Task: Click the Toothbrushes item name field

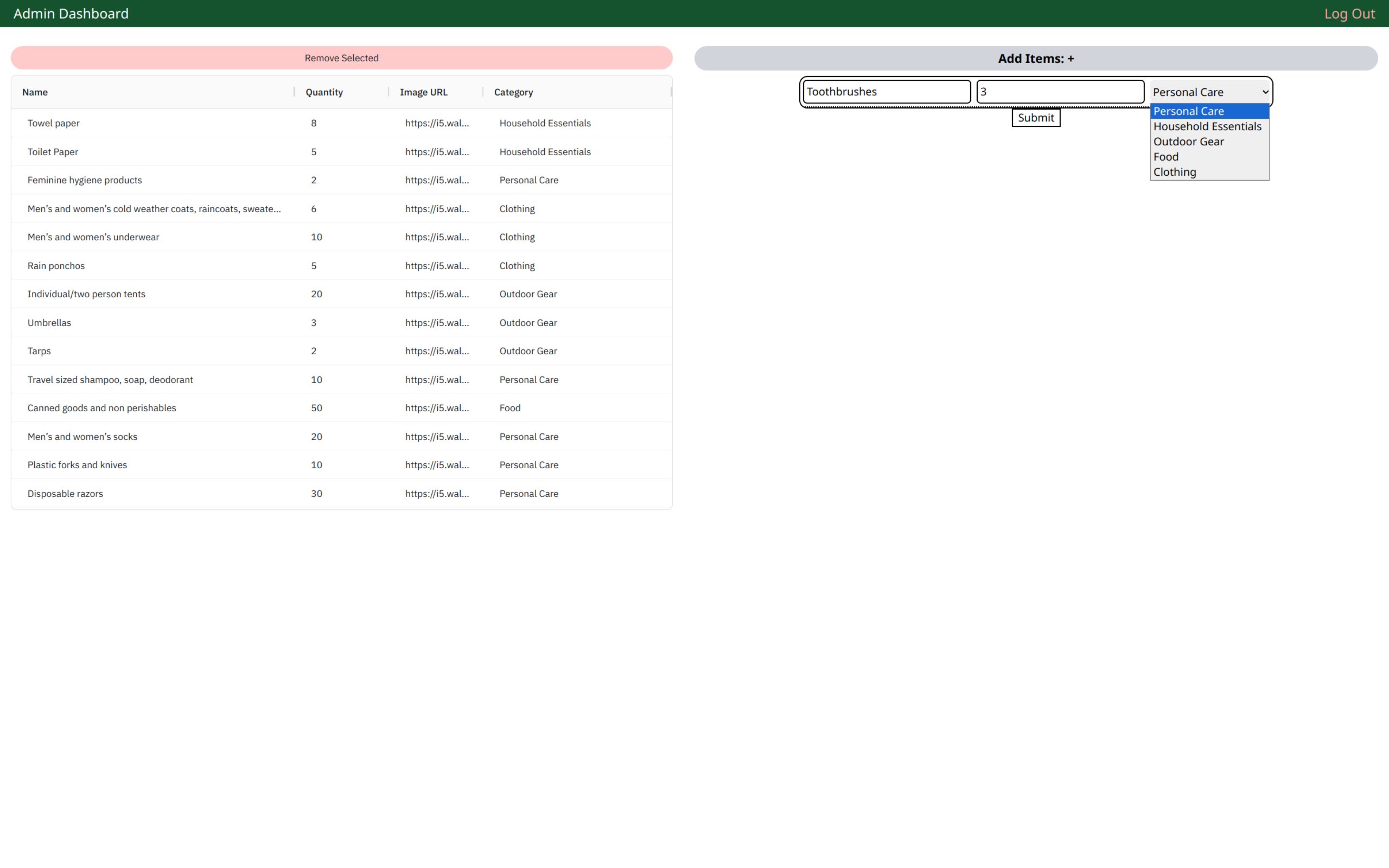Action: point(886,92)
